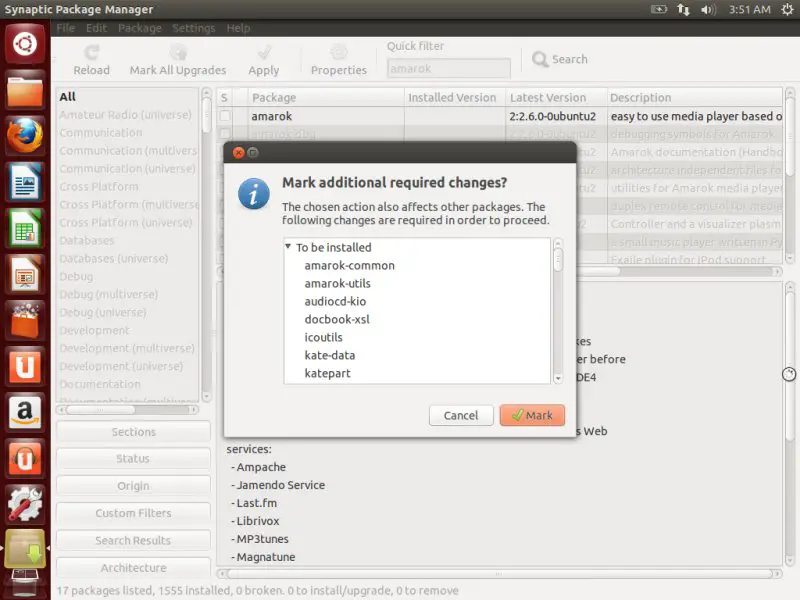Select icoutils in the dialog list
The image size is (800, 600).
[323, 337]
